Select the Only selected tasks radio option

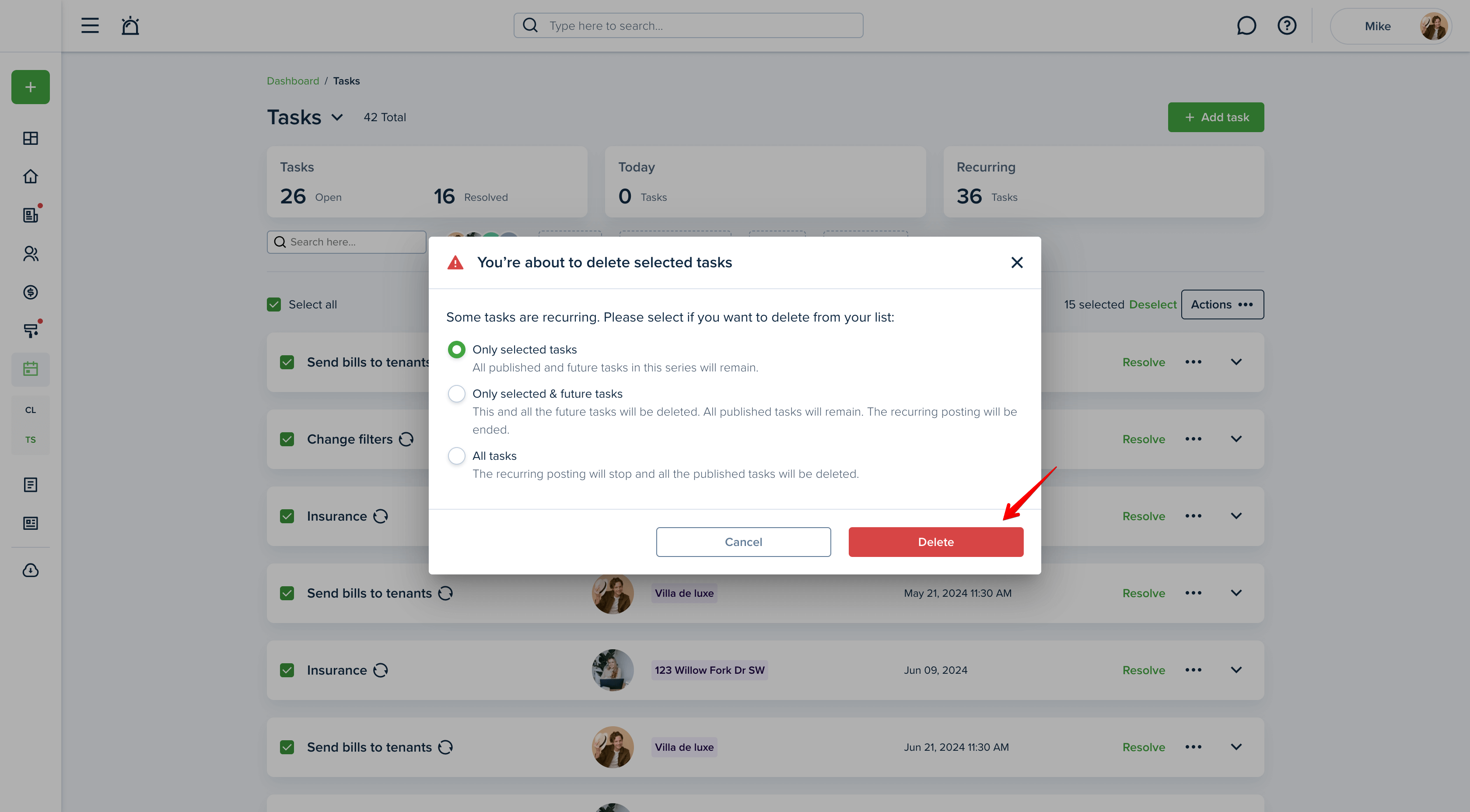click(x=456, y=349)
